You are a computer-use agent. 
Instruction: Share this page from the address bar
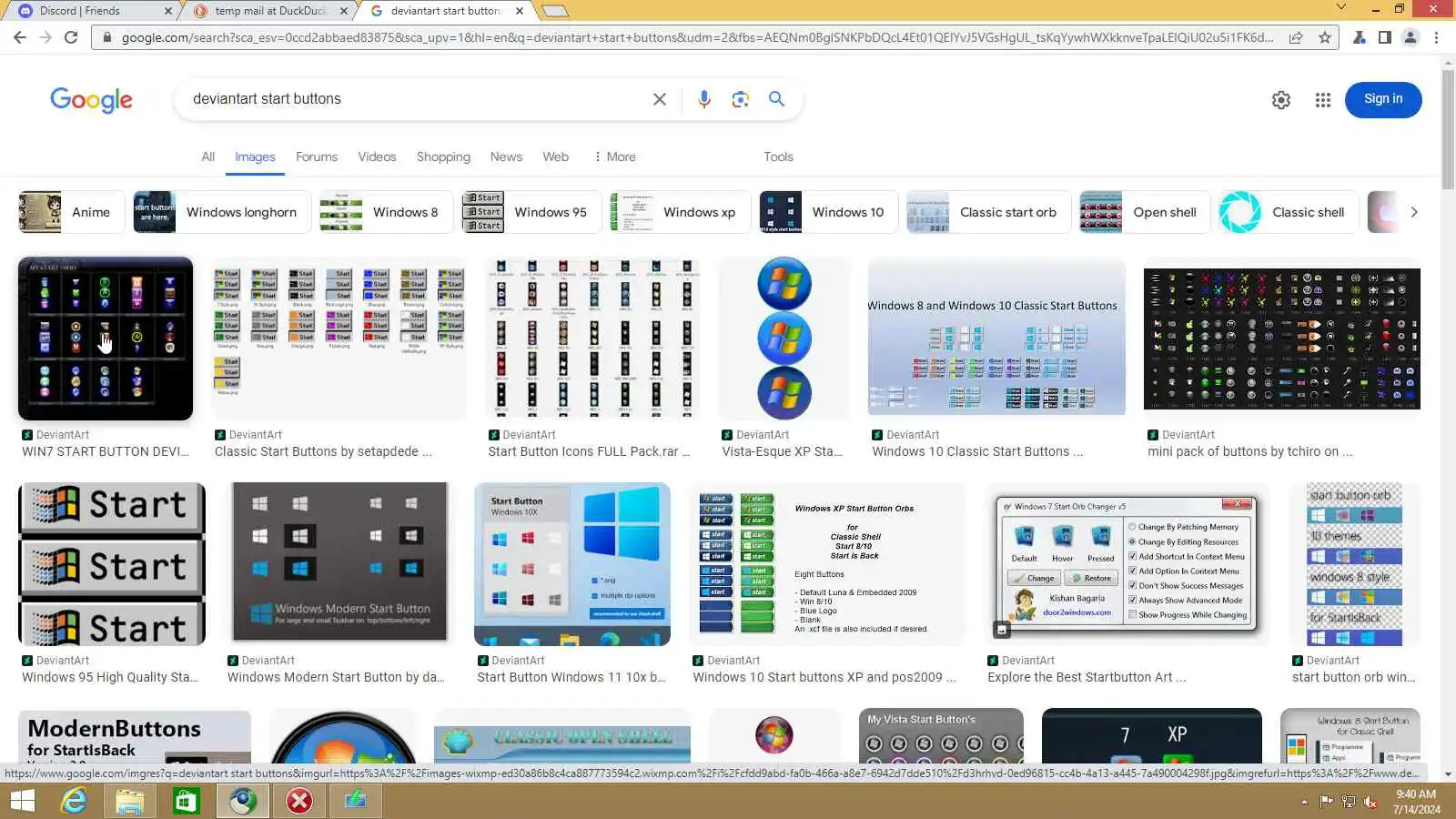coord(1295,37)
